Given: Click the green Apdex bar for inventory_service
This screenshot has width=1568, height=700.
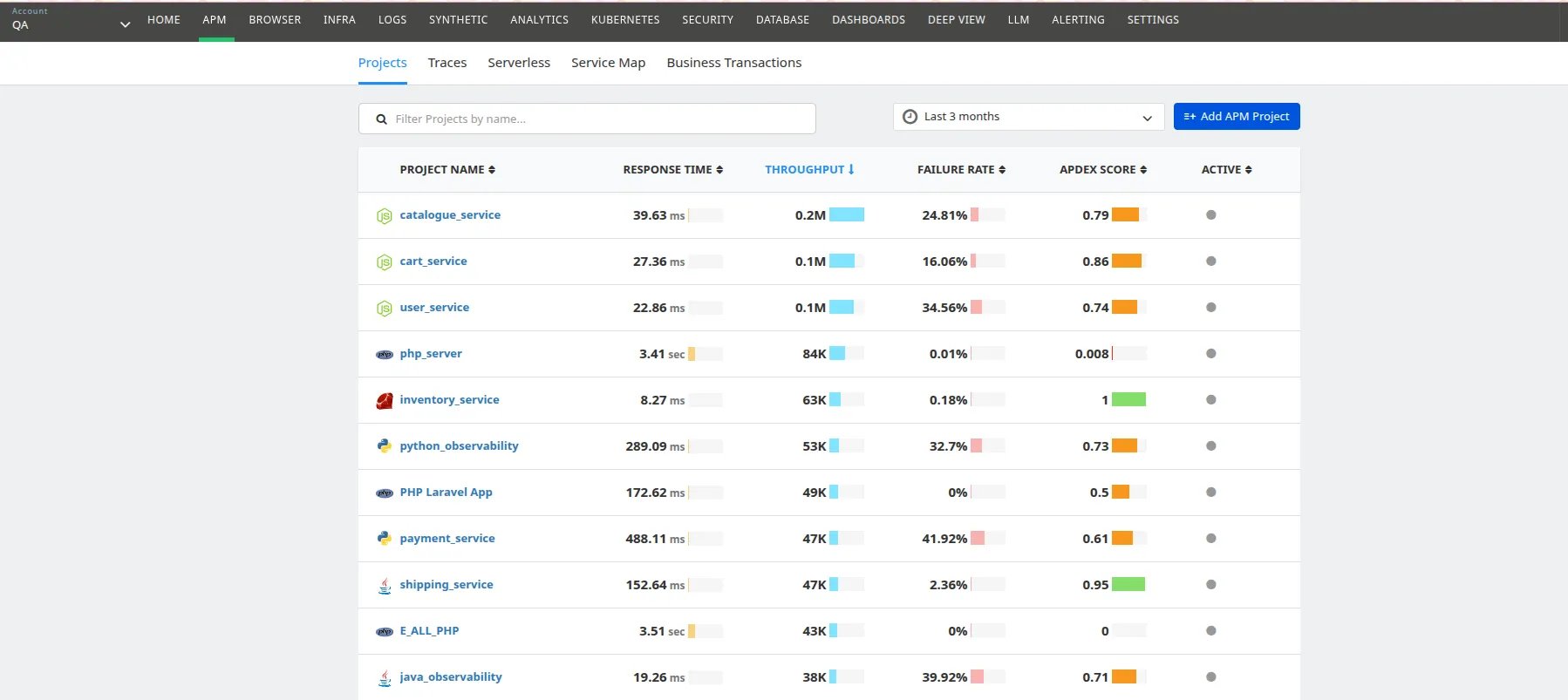Looking at the screenshot, I should pos(1128,400).
